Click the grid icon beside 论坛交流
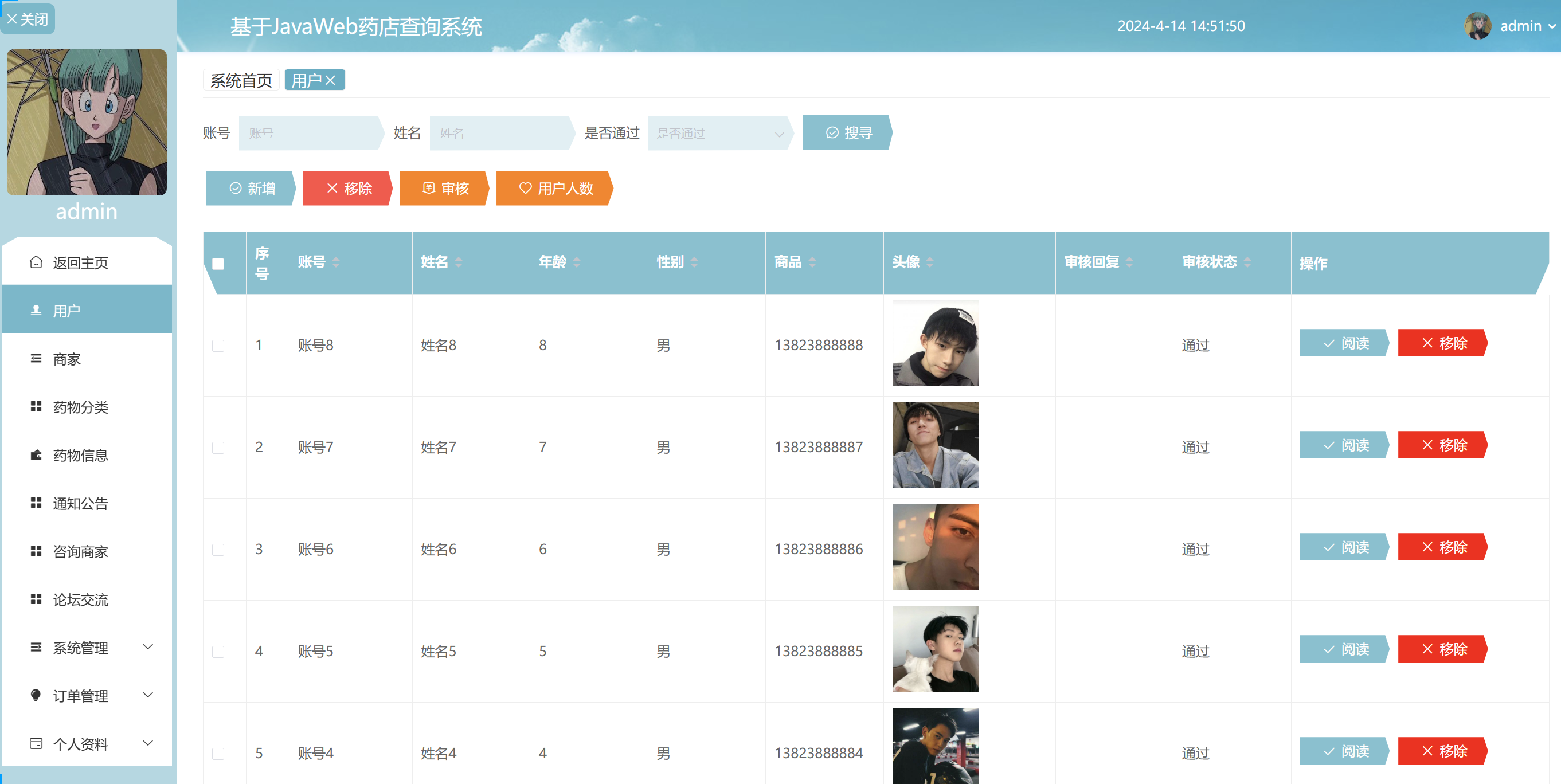The image size is (1561, 784). coord(36,599)
